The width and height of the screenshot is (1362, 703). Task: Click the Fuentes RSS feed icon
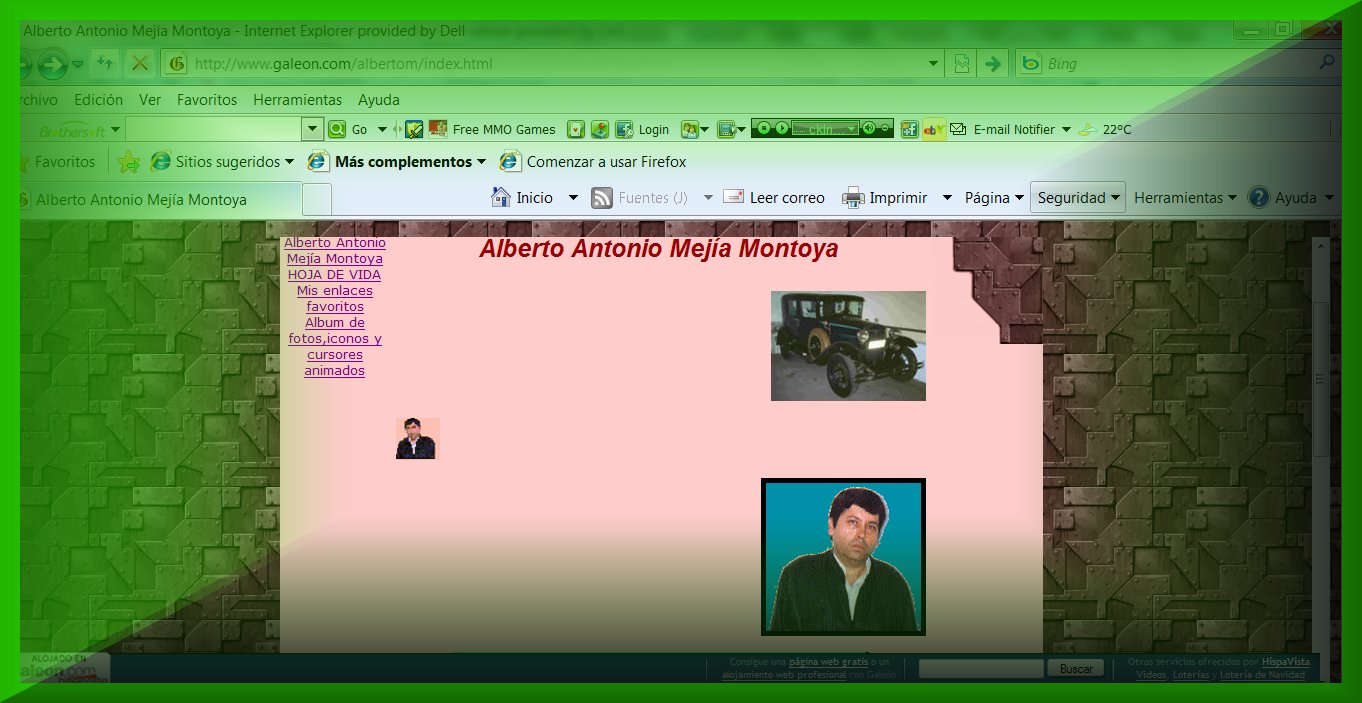[x=602, y=198]
